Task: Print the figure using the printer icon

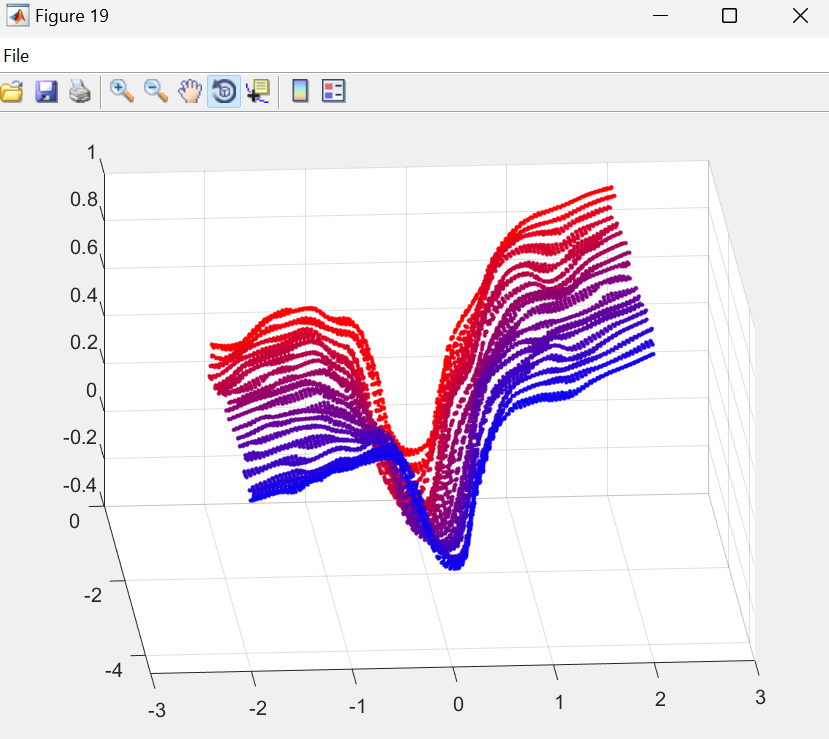Action: [x=80, y=92]
